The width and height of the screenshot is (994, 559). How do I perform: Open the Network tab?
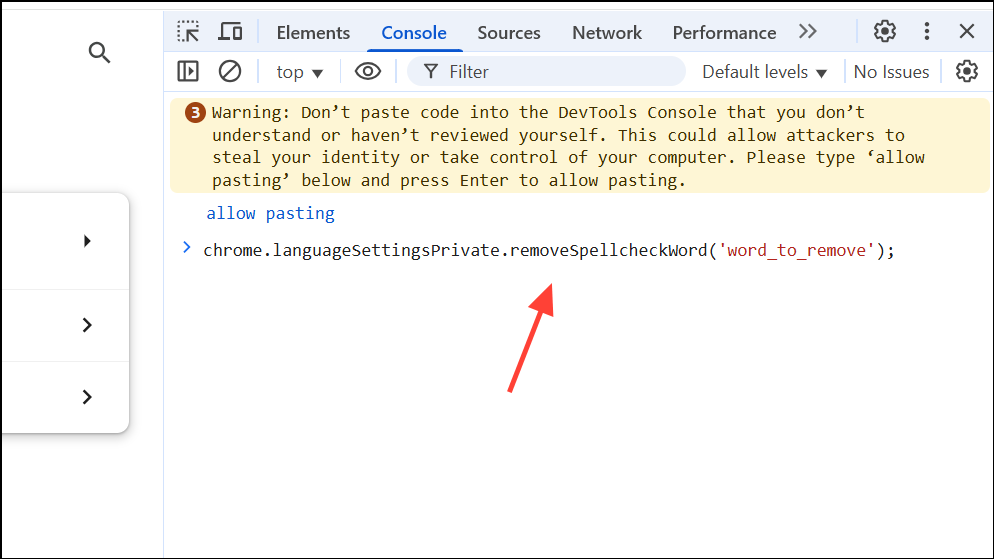[607, 33]
